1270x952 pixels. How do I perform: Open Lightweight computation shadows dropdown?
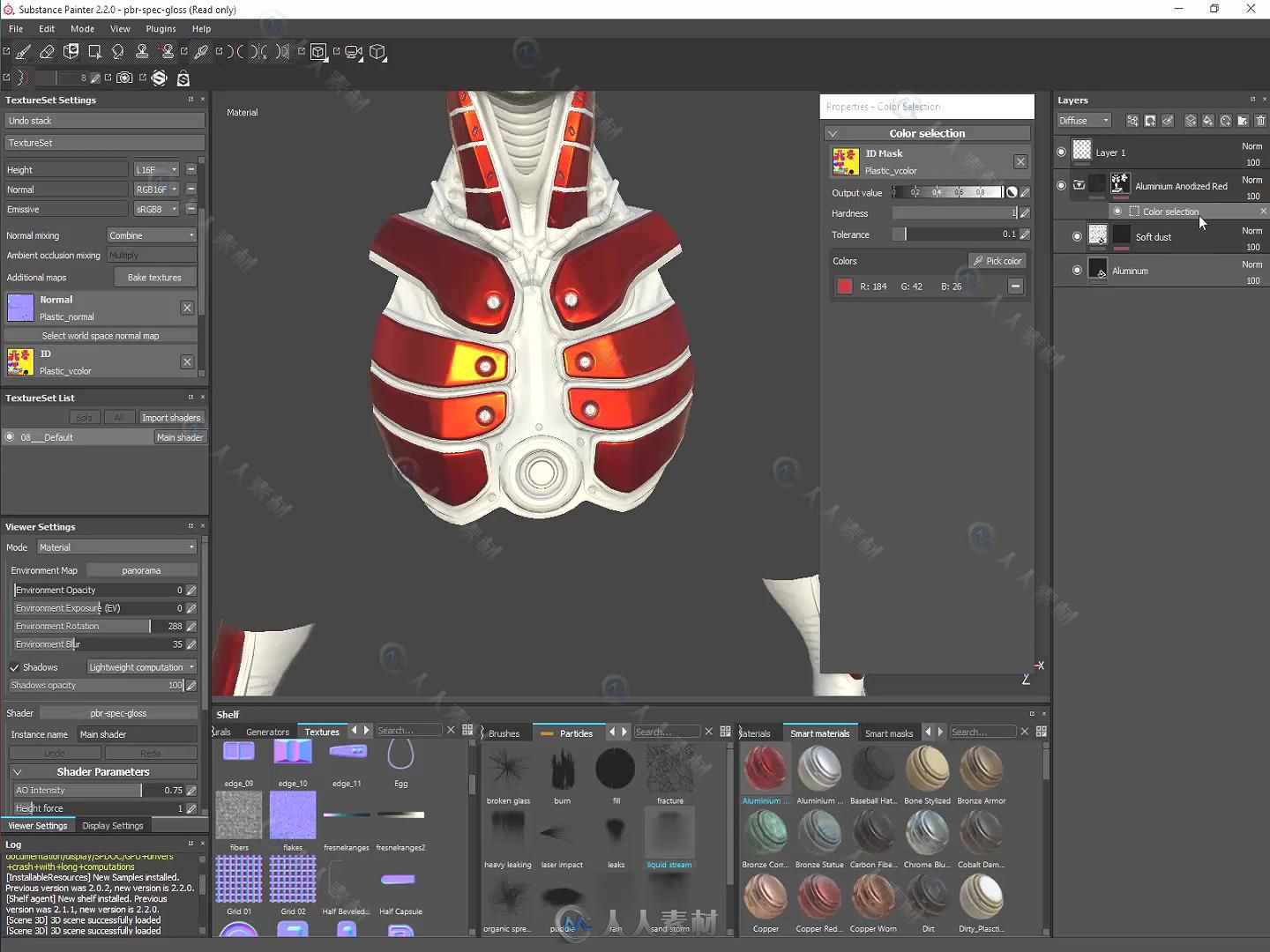(x=141, y=667)
